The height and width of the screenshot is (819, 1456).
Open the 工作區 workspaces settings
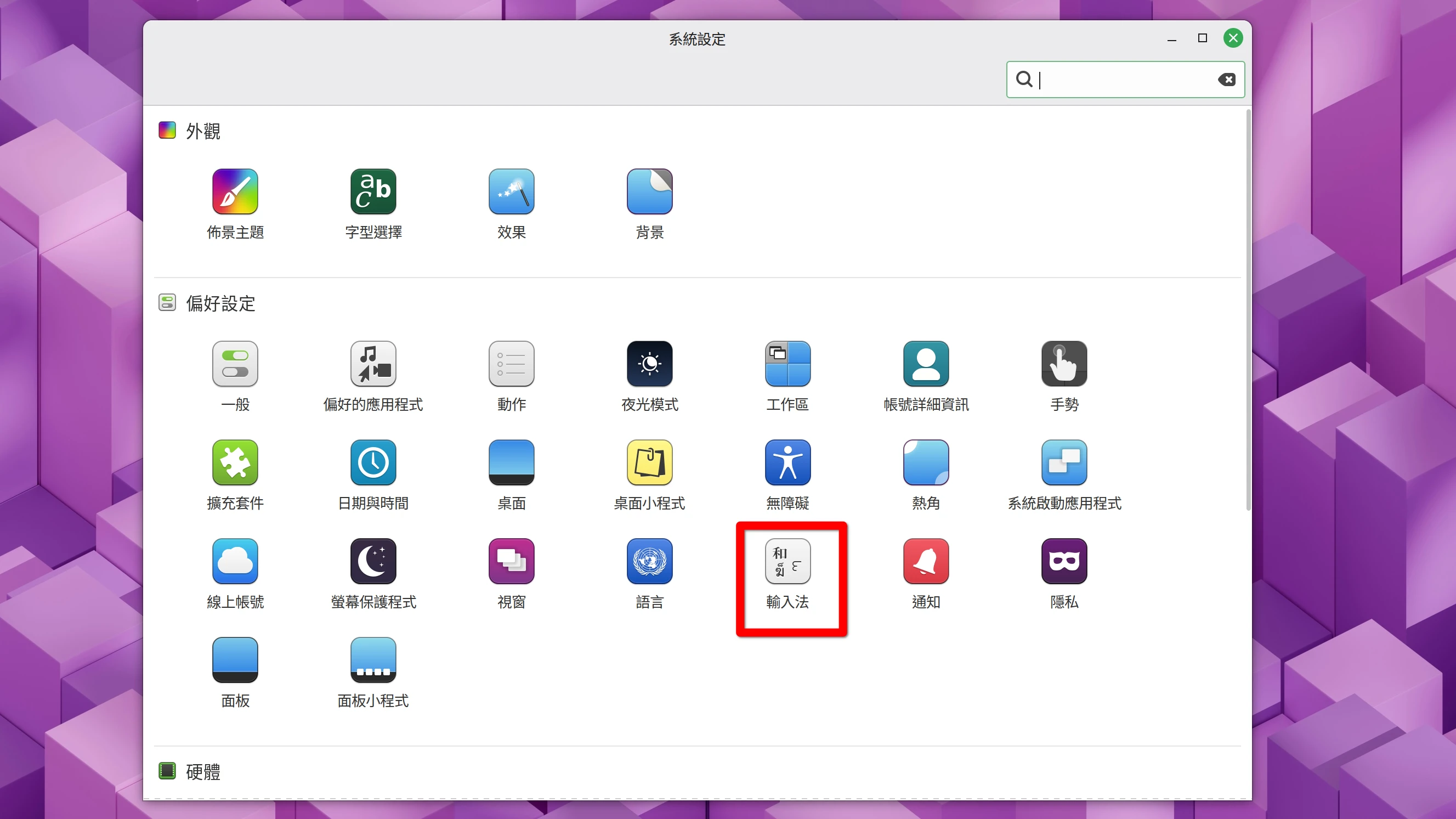click(788, 376)
